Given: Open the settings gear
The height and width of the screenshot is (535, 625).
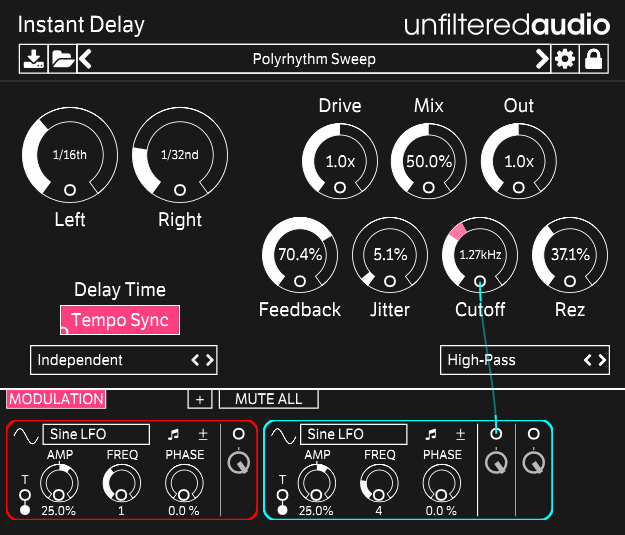Looking at the screenshot, I should [566, 59].
